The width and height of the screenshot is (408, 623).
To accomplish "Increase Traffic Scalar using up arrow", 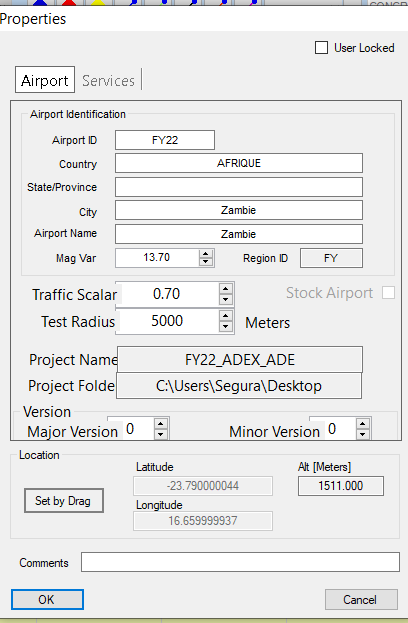I will [x=225, y=289].
